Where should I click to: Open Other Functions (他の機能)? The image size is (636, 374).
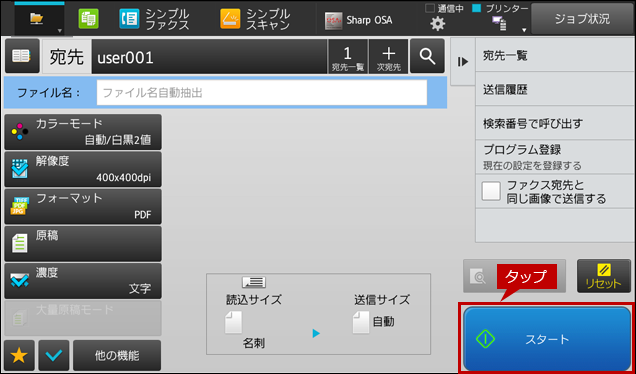click(x=117, y=355)
